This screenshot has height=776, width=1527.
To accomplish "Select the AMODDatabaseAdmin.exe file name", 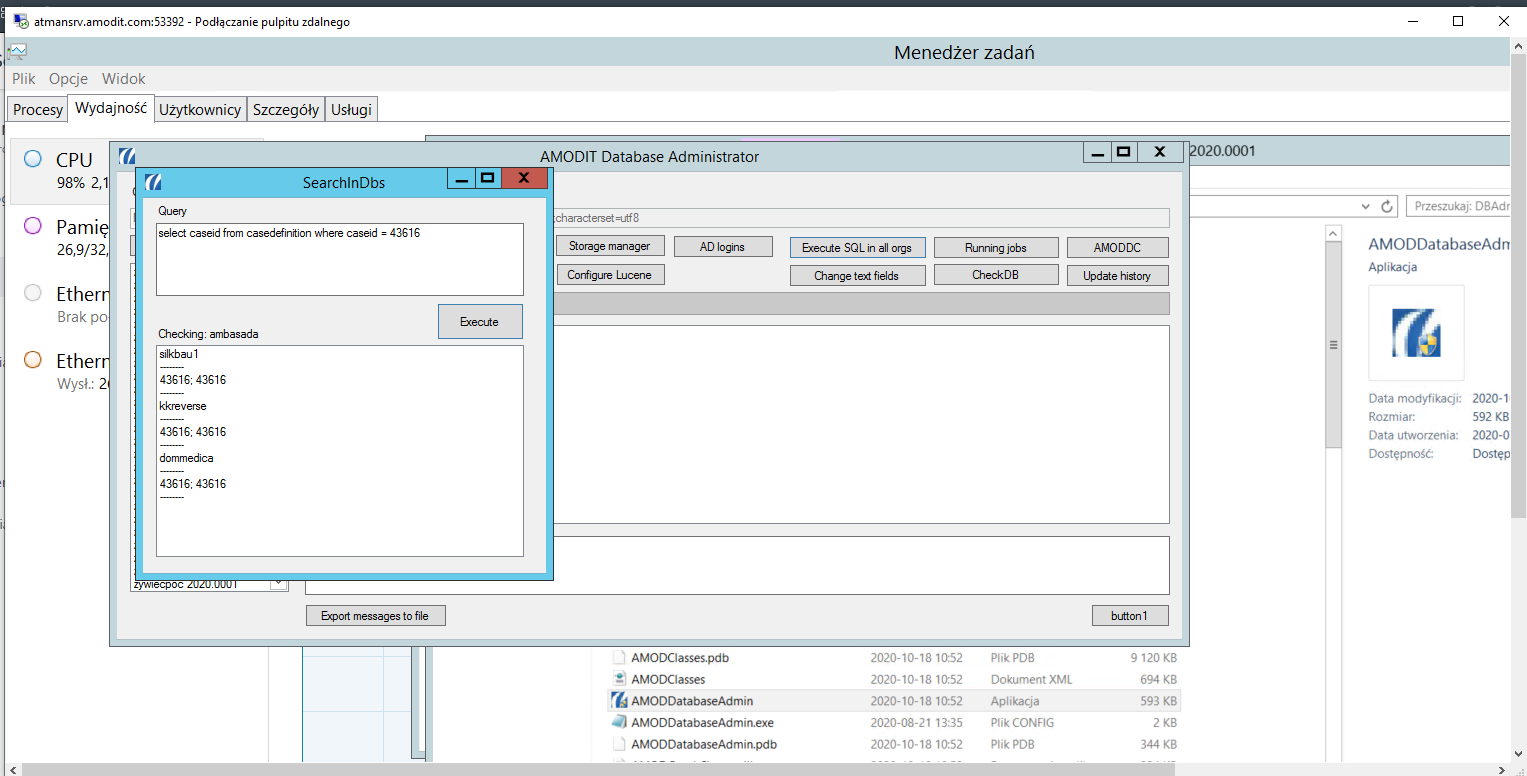I will [702, 722].
